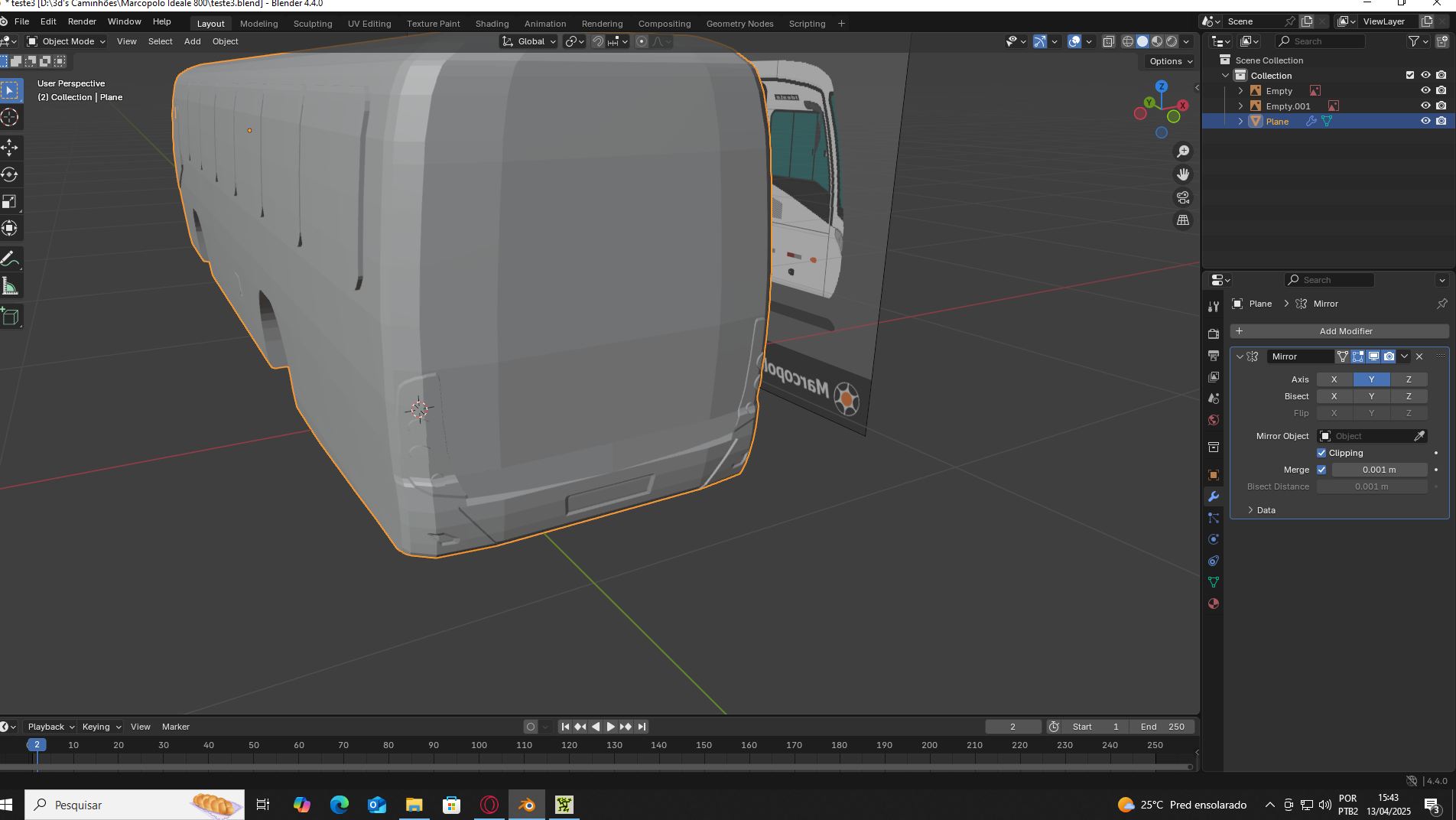Open Microsoft Edge from the taskbar
The width and height of the screenshot is (1456, 820).
(340, 805)
